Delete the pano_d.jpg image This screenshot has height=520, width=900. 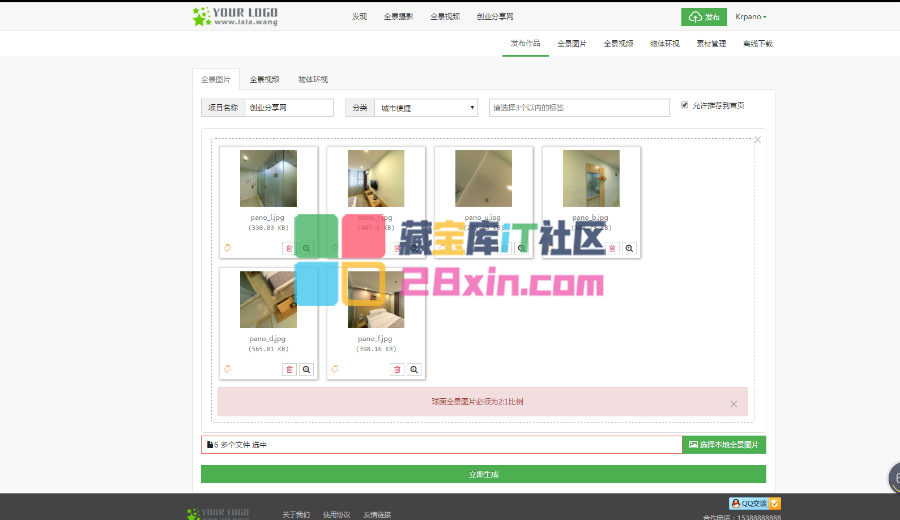pos(289,369)
